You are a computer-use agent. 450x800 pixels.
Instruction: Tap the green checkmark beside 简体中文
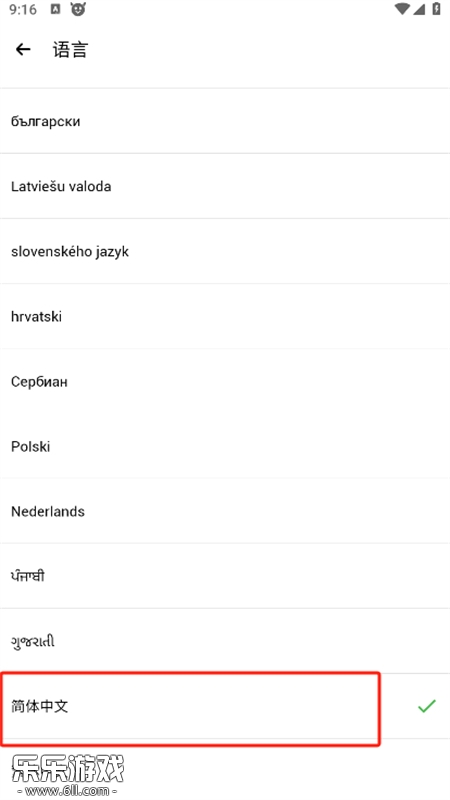tap(427, 706)
